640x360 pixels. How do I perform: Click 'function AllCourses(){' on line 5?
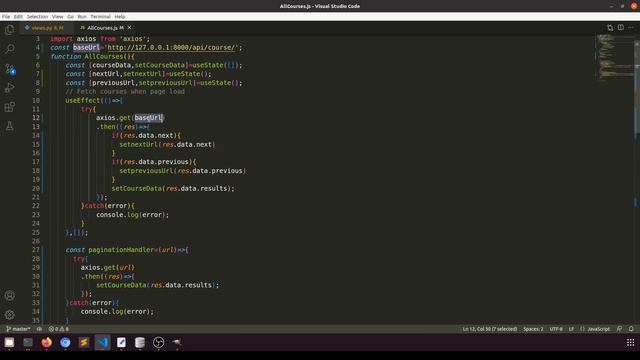pyautogui.click(x=92, y=56)
